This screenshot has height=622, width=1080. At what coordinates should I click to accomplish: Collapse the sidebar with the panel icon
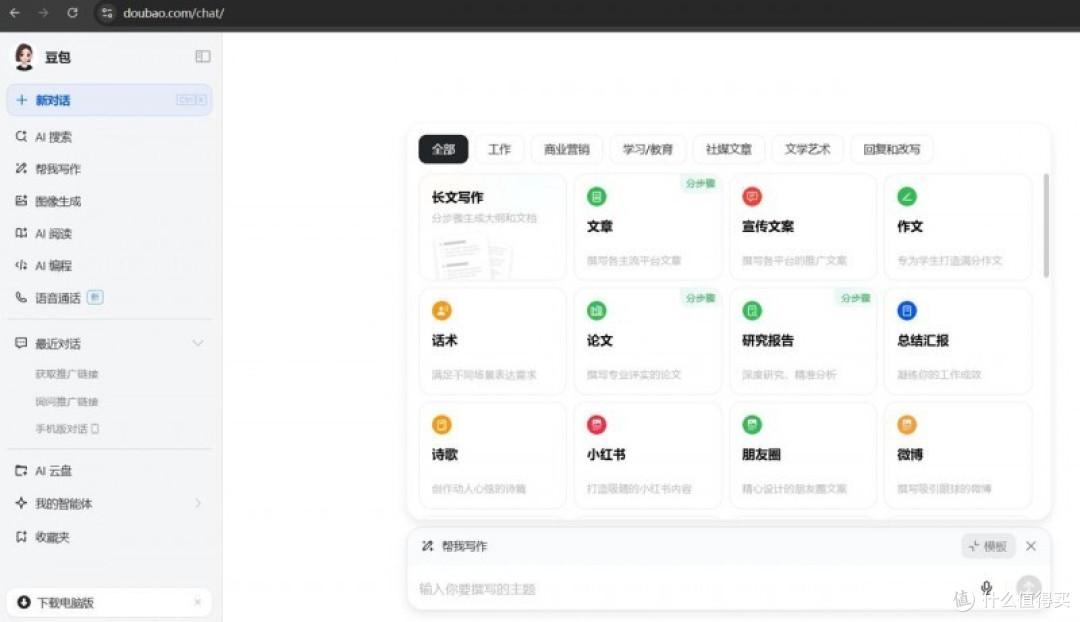tap(202, 56)
